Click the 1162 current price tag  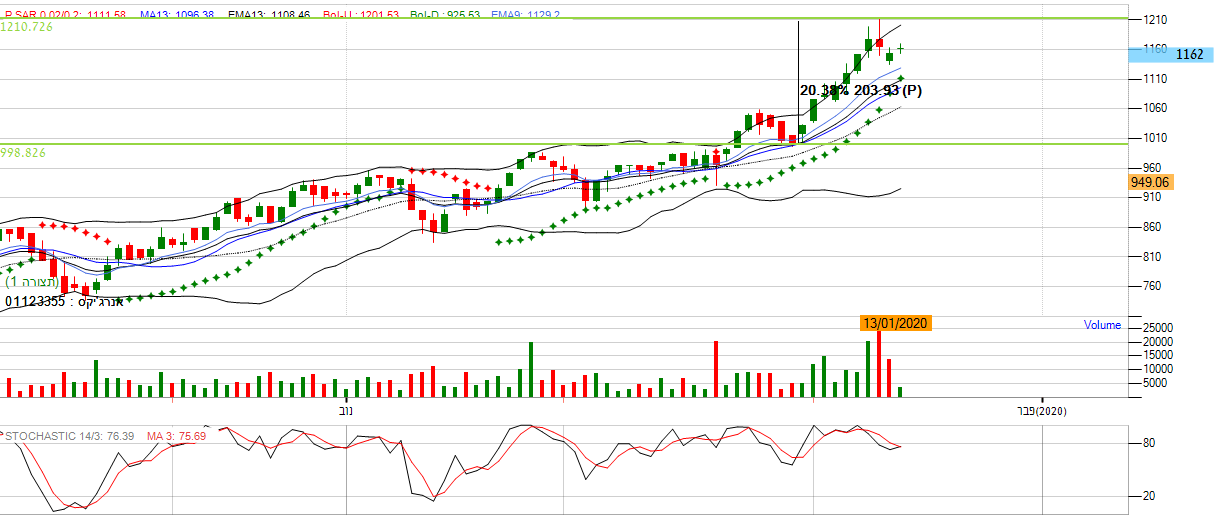click(1188, 54)
